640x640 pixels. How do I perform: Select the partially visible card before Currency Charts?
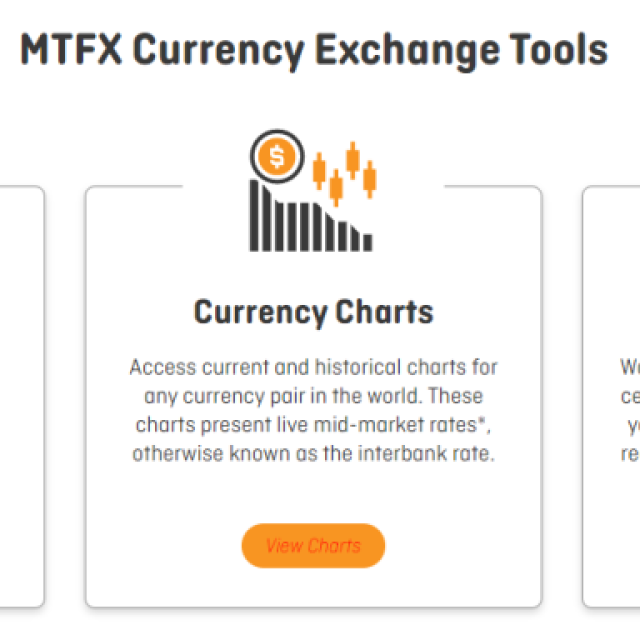[22, 396]
